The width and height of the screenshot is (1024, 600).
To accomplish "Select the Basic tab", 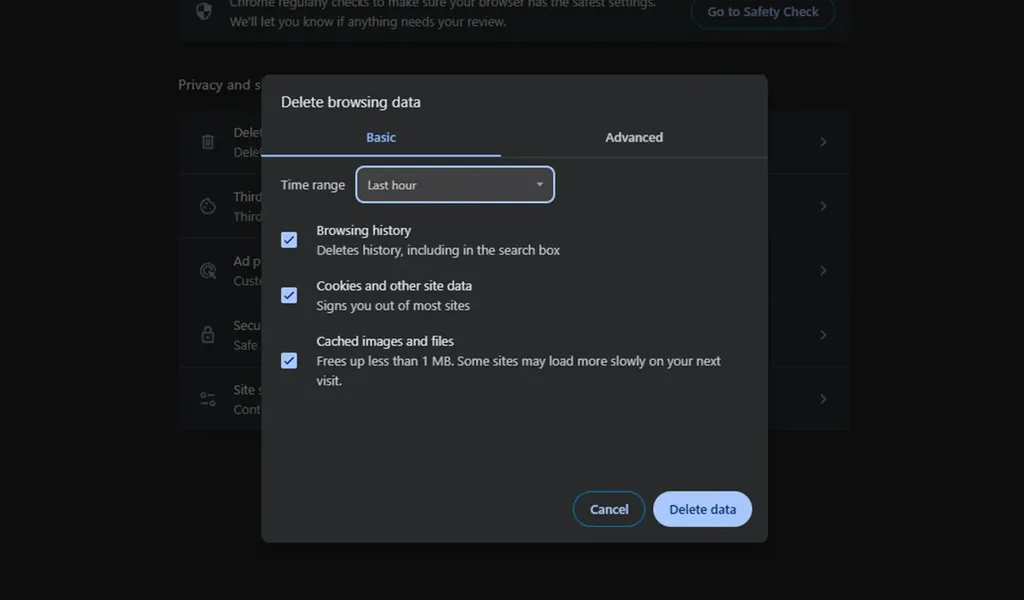I will [x=381, y=138].
